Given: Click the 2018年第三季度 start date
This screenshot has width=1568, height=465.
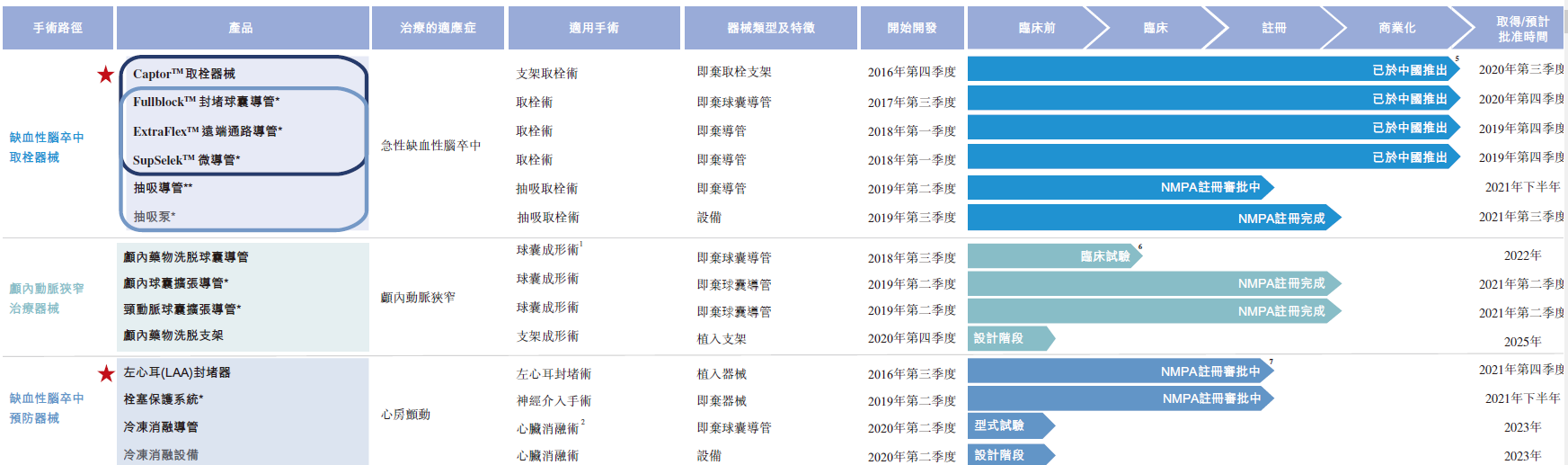Looking at the screenshot, I should click(x=912, y=258).
